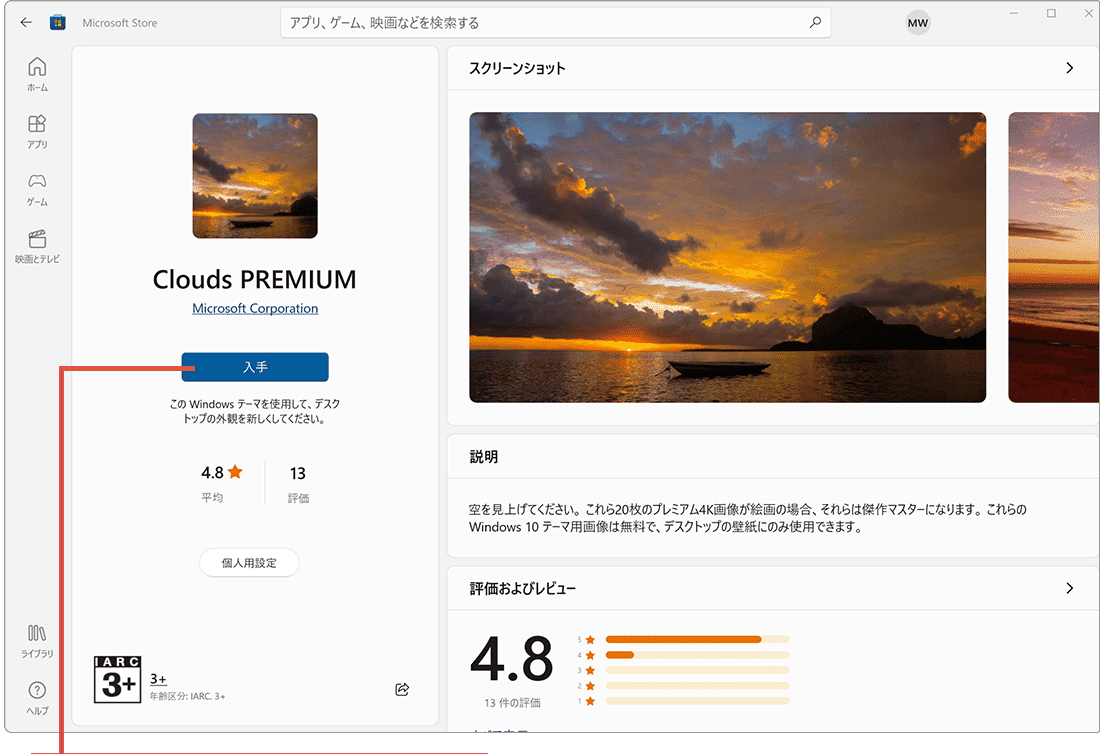
Task: Open the MW account profile avatar
Action: click(x=918, y=22)
